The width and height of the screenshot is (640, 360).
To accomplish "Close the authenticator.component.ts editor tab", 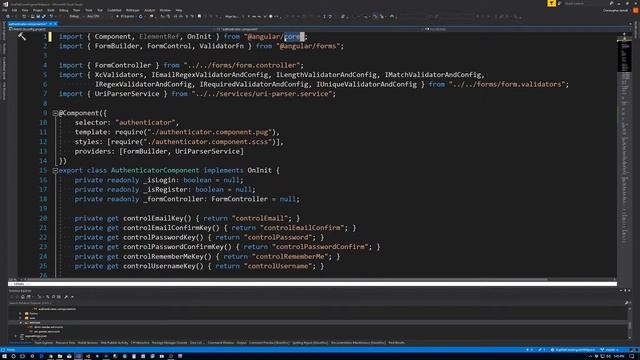I will tap(55, 24).
